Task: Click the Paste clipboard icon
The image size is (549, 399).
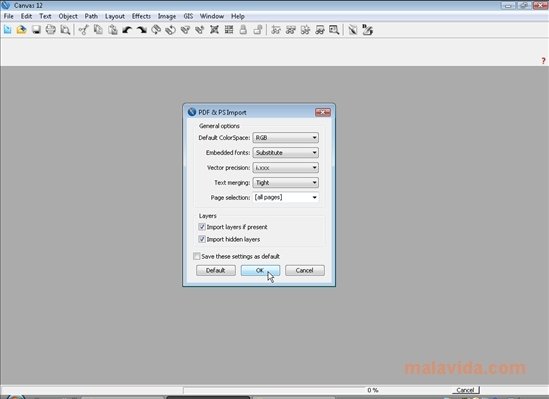Action: pyautogui.click(x=112, y=30)
